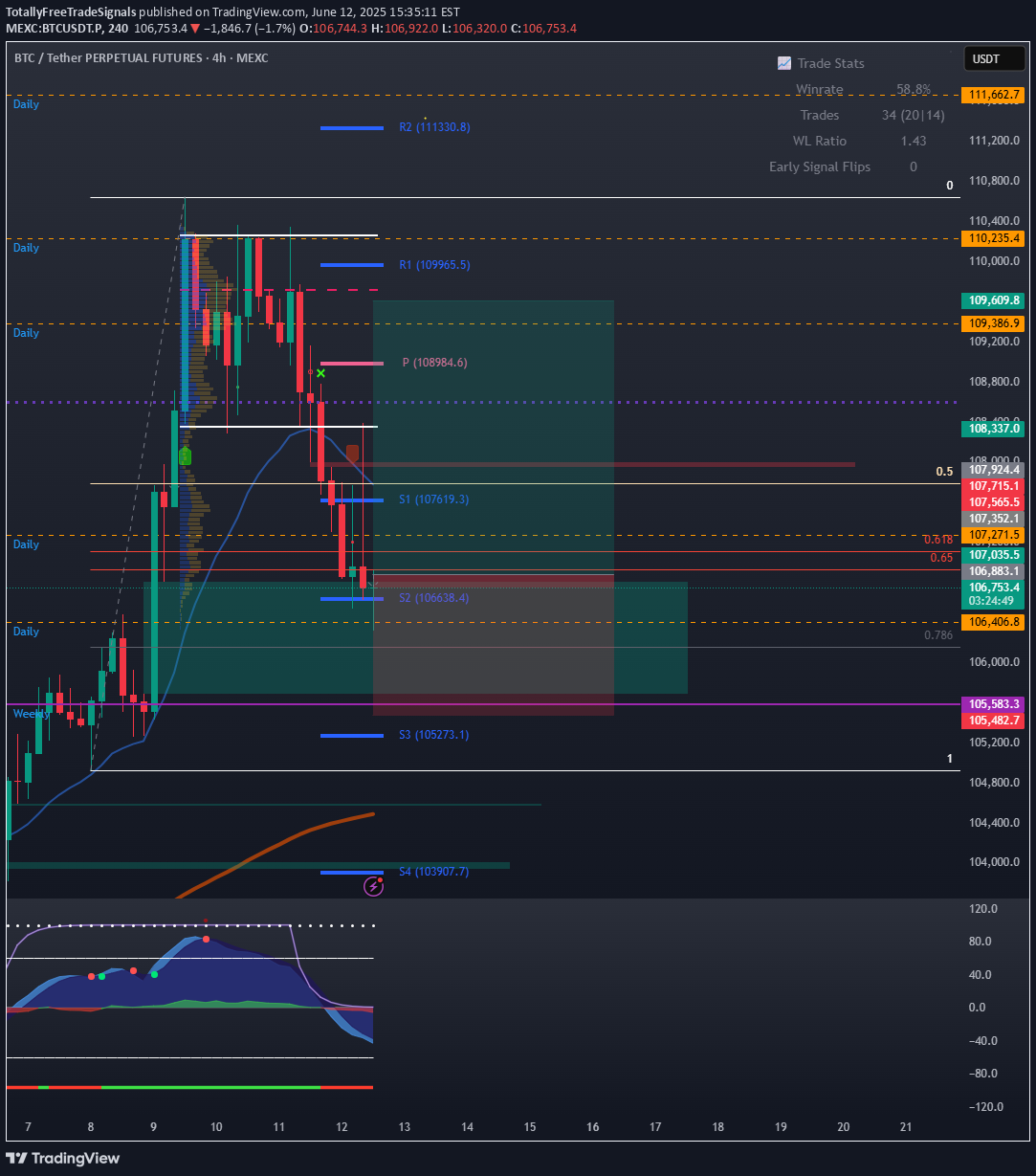Image resolution: width=1036 pixels, height=1176 pixels.
Task: Click the 106,406.8 orange price tag
Action: point(994,623)
